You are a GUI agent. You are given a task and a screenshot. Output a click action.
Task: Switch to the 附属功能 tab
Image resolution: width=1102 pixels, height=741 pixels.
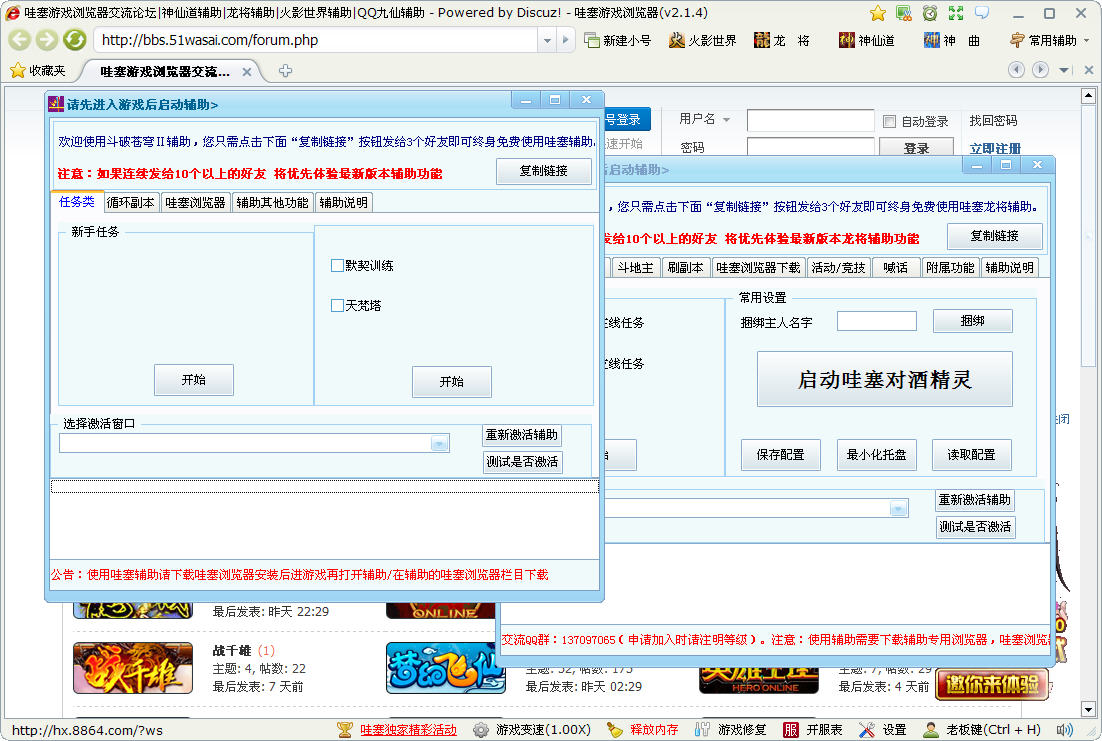950,268
